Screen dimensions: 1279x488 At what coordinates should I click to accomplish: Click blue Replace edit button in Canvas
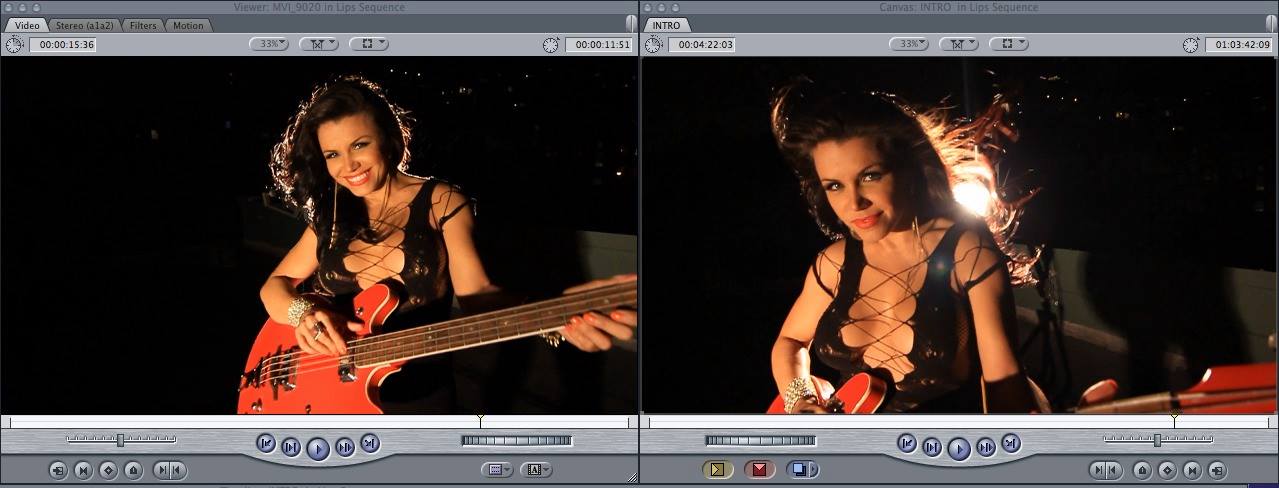(x=801, y=469)
